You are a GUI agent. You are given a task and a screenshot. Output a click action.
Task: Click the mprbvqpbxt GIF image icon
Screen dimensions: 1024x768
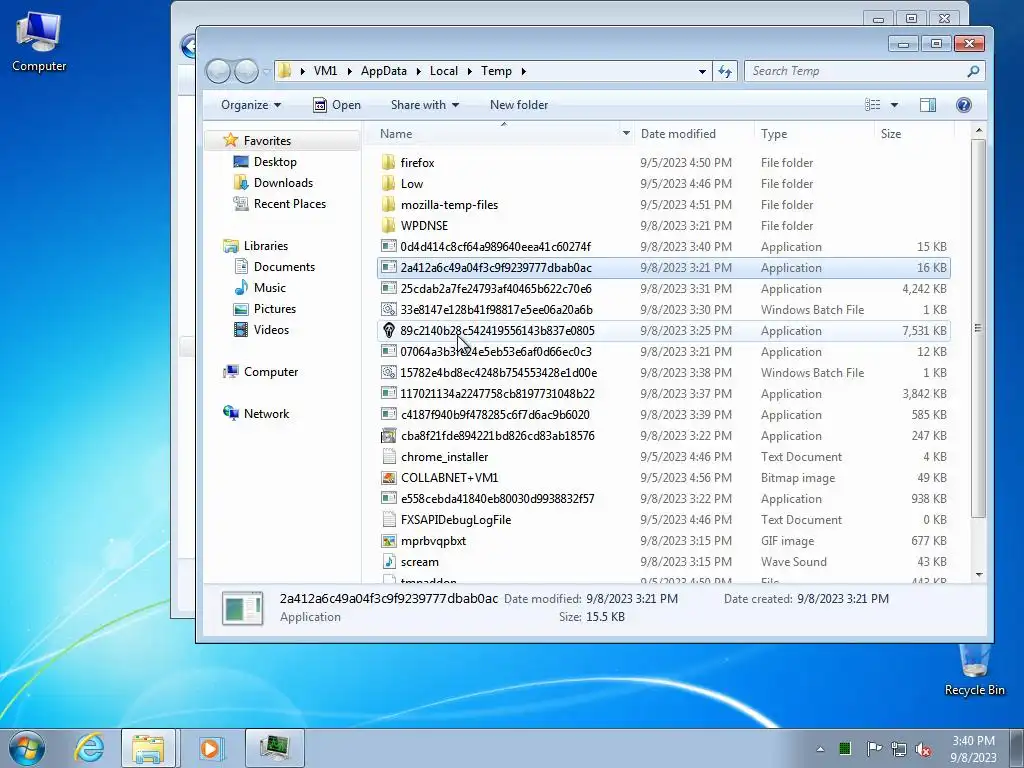coord(389,540)
